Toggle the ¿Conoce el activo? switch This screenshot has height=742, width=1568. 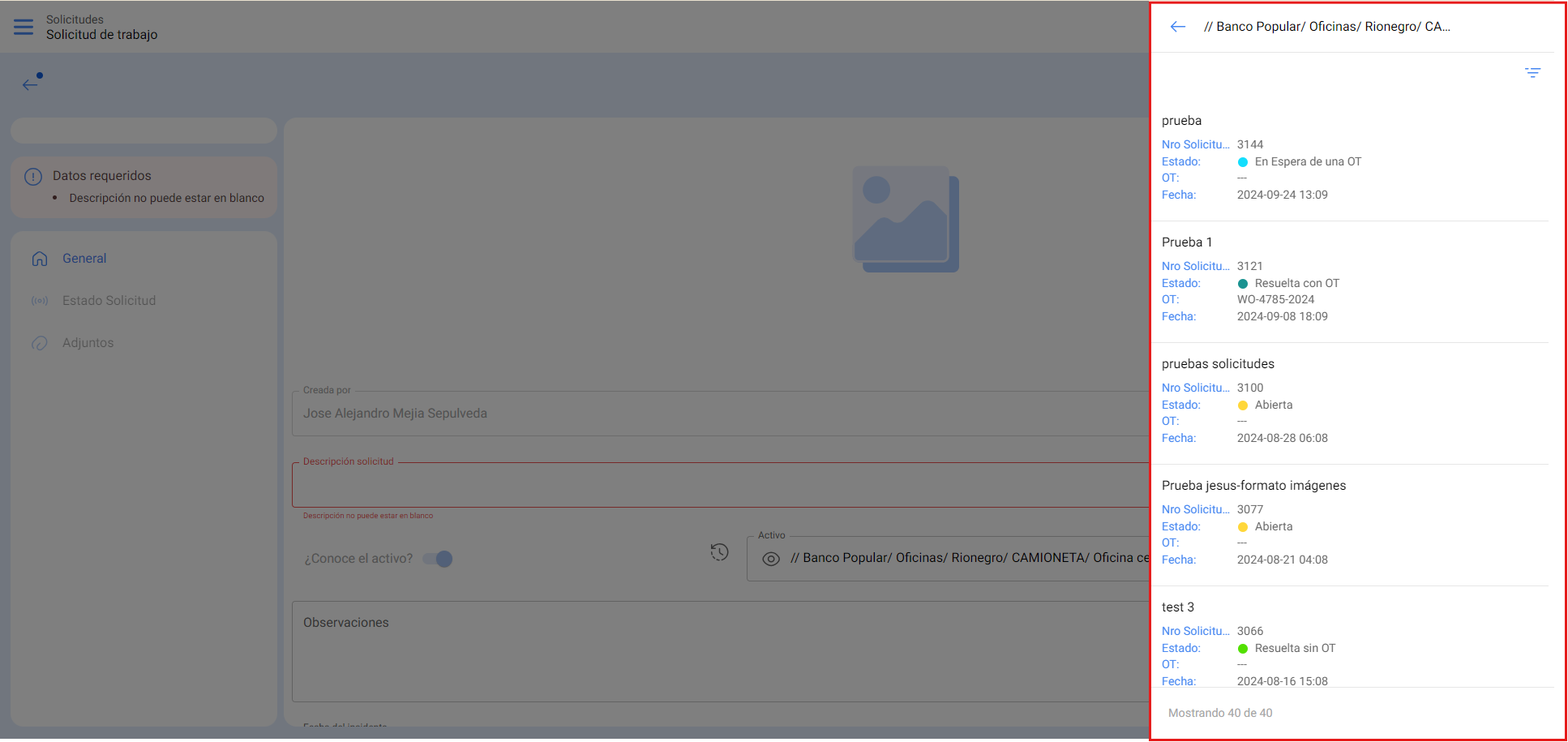pos(438,559)
